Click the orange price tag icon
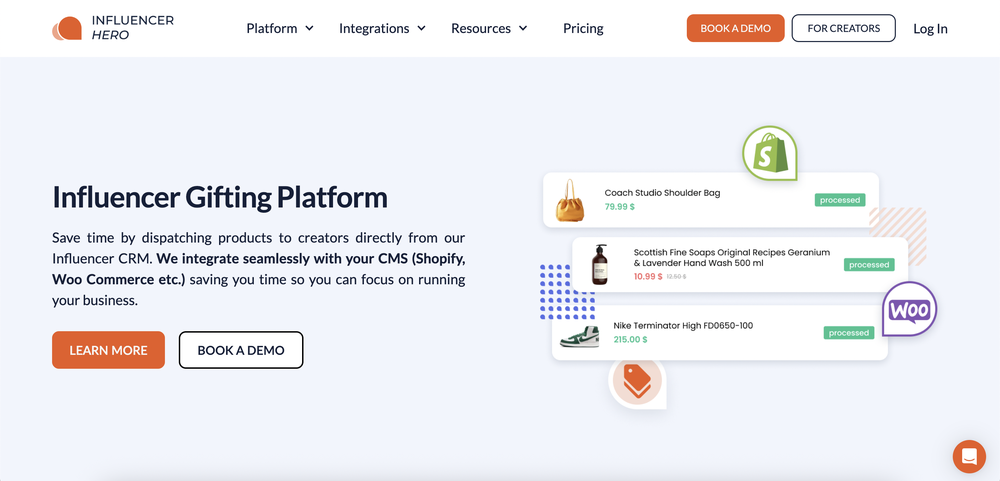This screenshot has height=481, width=1000. pyautogui.click(x=637, y=381)
